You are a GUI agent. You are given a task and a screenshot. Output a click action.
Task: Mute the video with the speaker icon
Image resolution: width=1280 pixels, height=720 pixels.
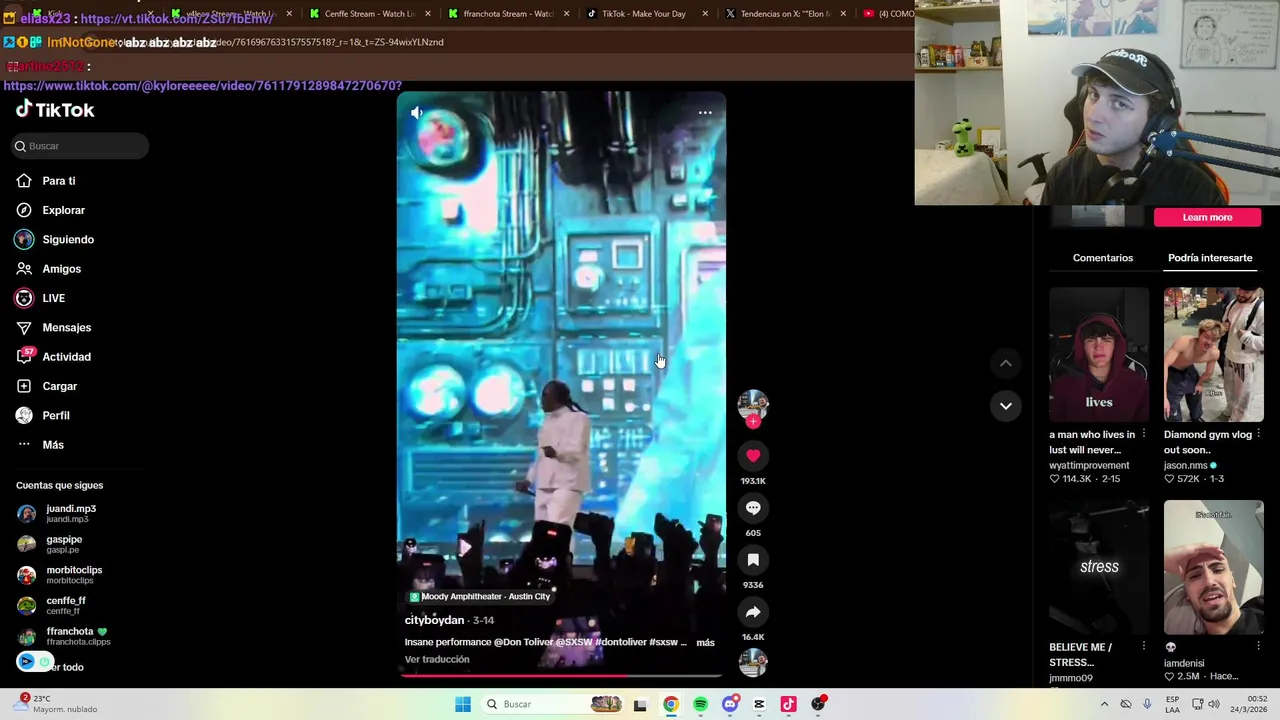[x=417, y=113]
